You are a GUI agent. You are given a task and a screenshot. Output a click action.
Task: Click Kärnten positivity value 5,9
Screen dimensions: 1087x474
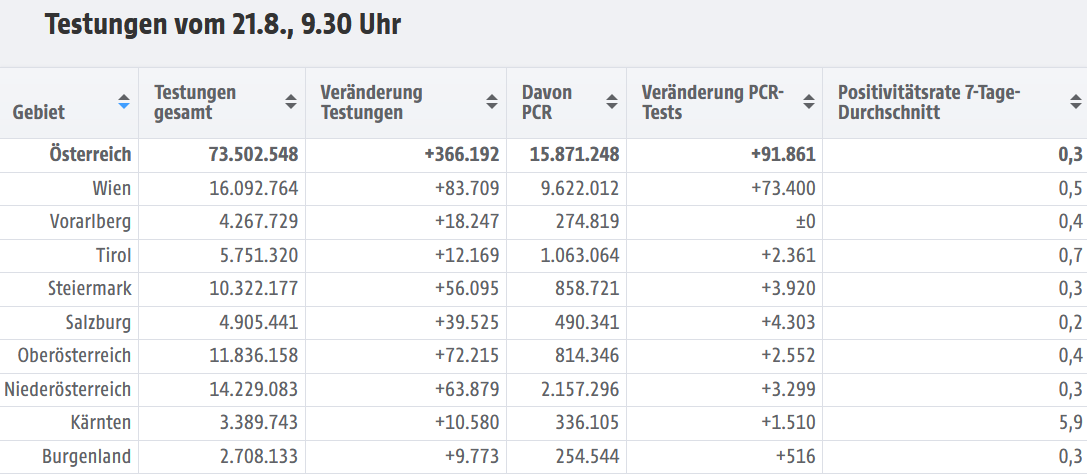[1071, 423]
